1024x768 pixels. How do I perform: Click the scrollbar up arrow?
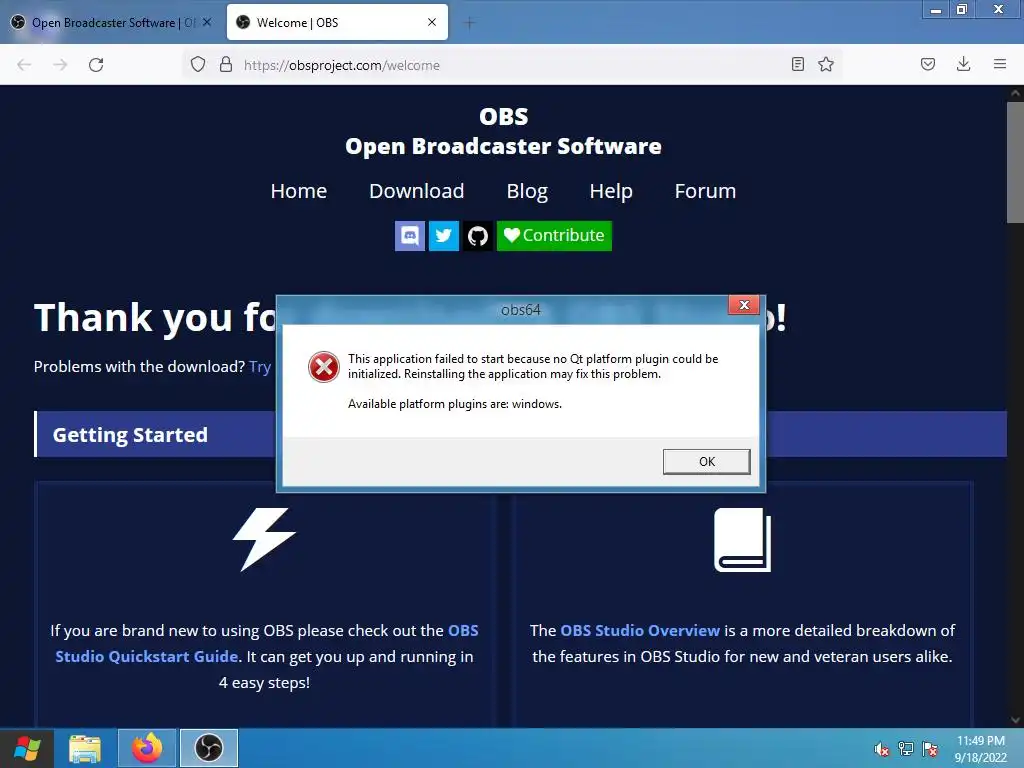click(x=1016, y=93)
